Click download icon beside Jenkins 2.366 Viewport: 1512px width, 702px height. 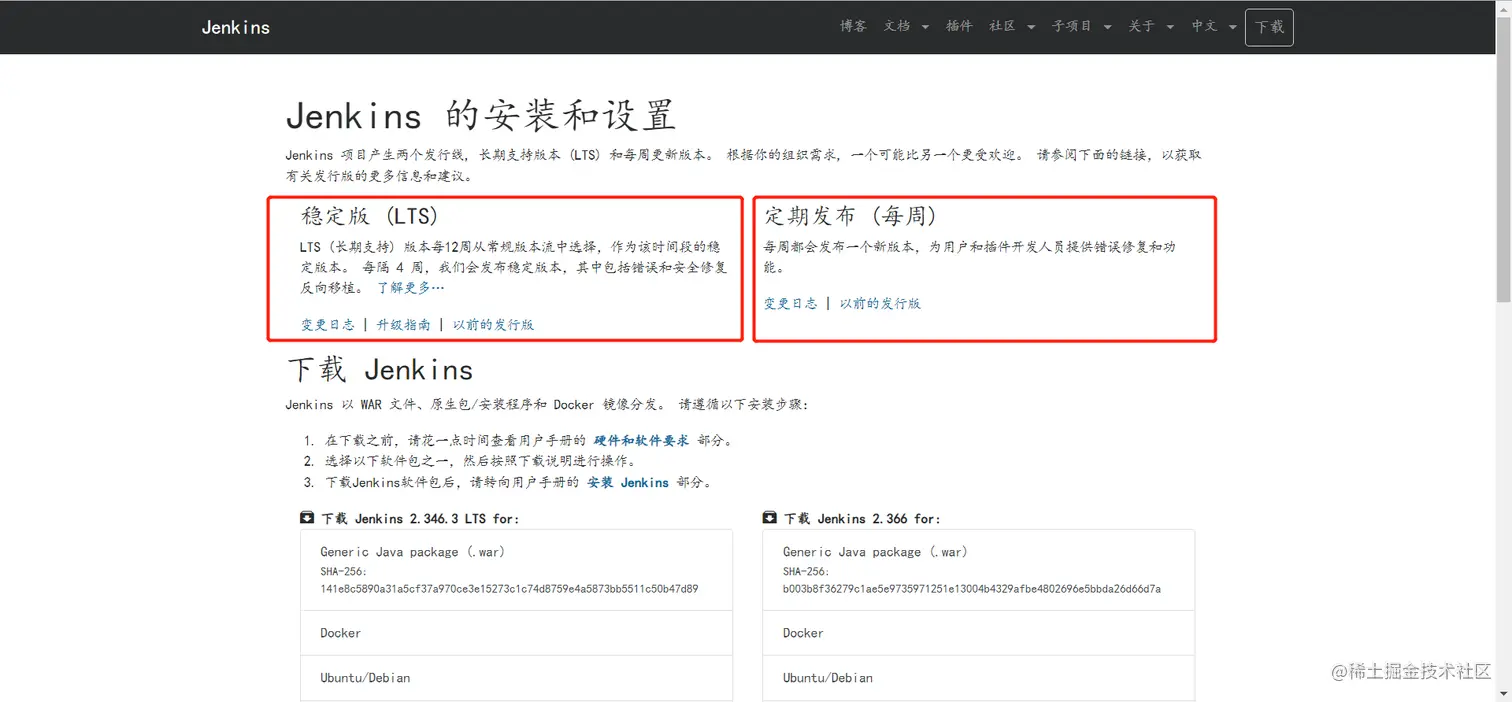770,518
